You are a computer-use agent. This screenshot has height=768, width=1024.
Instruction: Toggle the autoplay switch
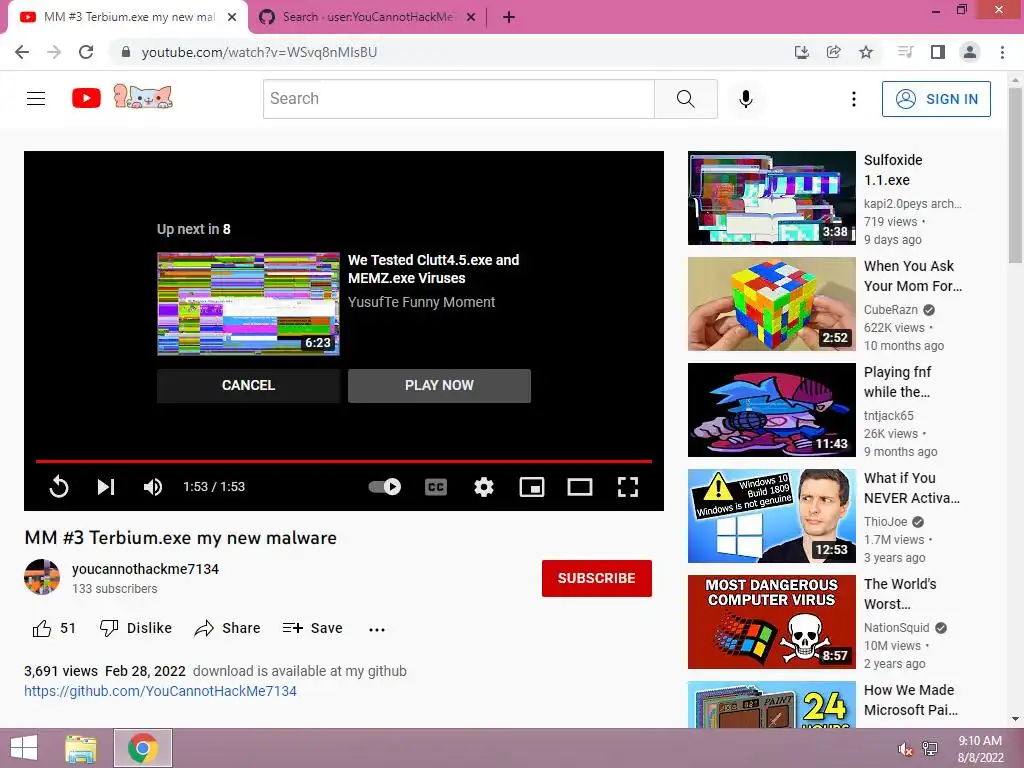[x=385, y=487]
